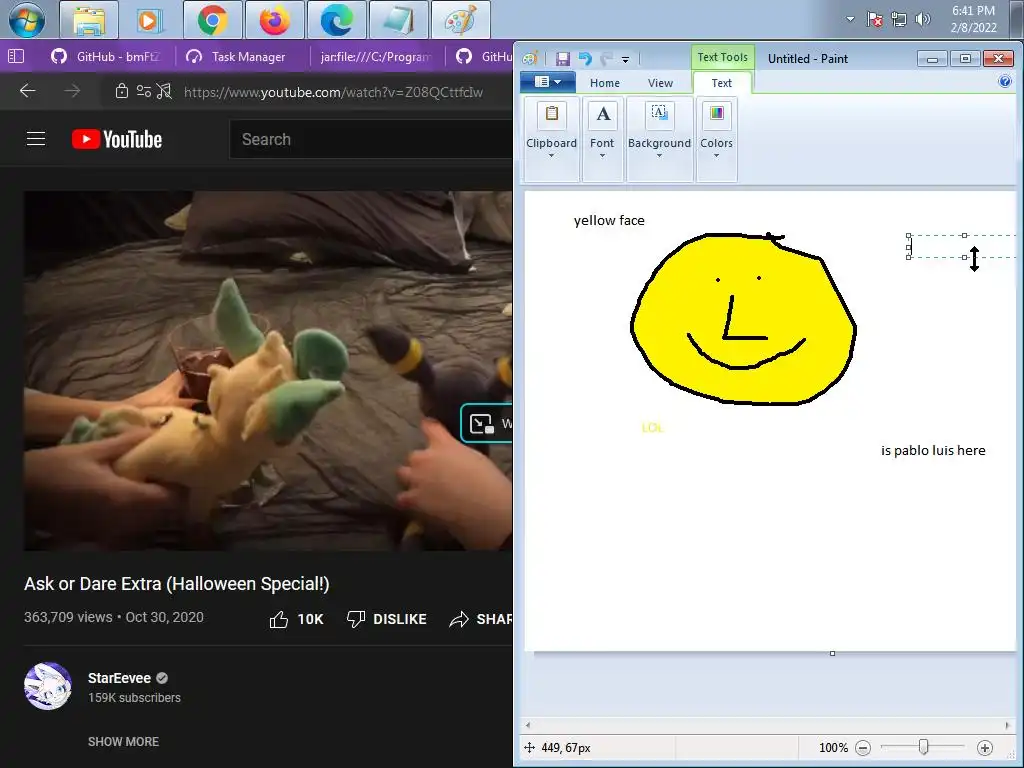Switch to Firefox on the taskbar
This screenshot has width=1024, height=768.
[x=274, y=20]
